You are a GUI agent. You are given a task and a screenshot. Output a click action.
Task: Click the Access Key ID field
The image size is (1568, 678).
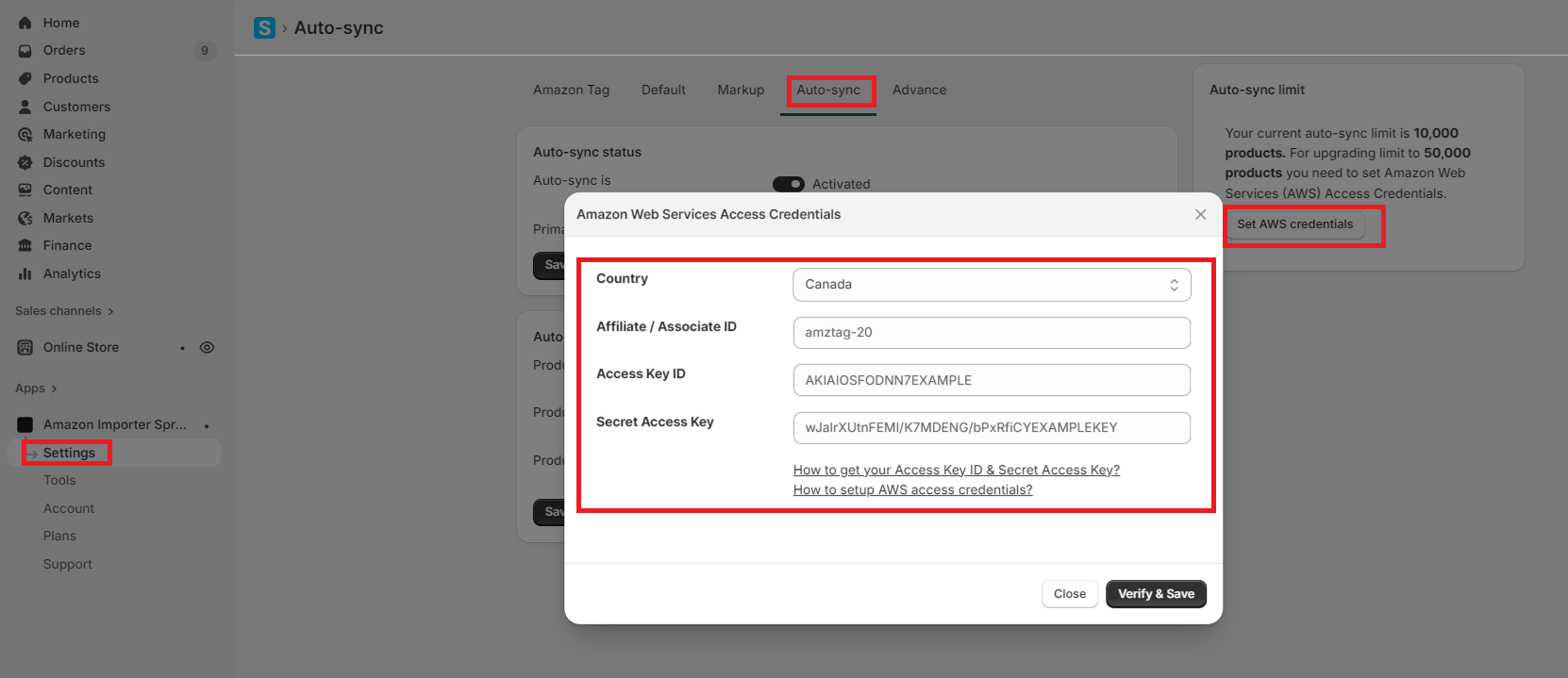click(x=992, y=380)
